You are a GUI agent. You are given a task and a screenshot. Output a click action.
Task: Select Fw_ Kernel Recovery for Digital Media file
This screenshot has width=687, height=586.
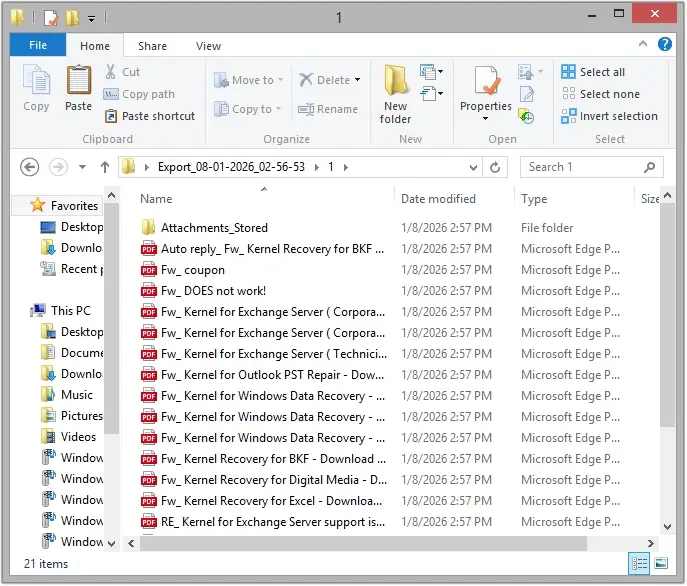(x=263, y=480)
